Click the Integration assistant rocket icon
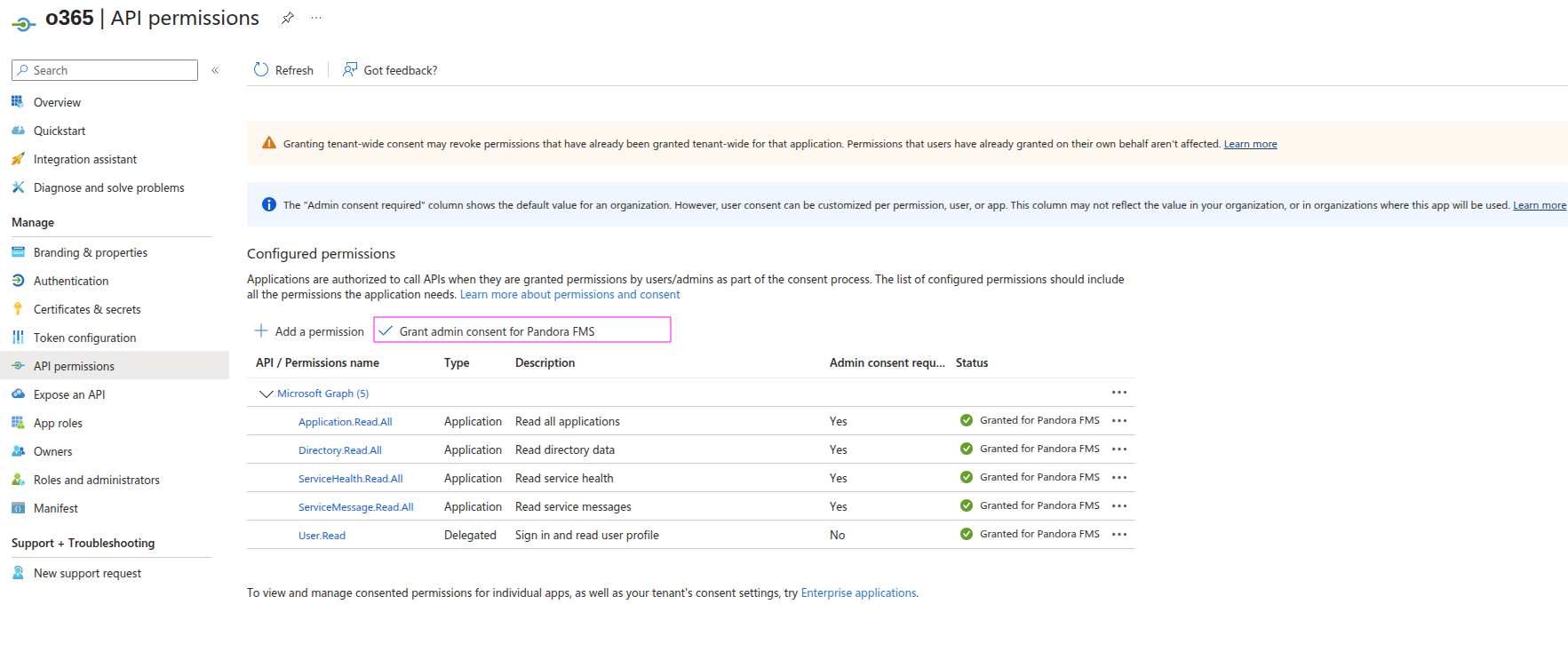Viewport: 1568px width, 660px height. tap(18, 159)
